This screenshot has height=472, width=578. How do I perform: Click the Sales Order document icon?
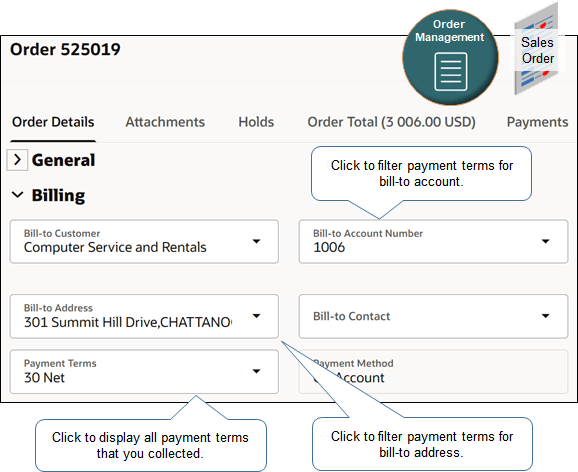point(537,49)
